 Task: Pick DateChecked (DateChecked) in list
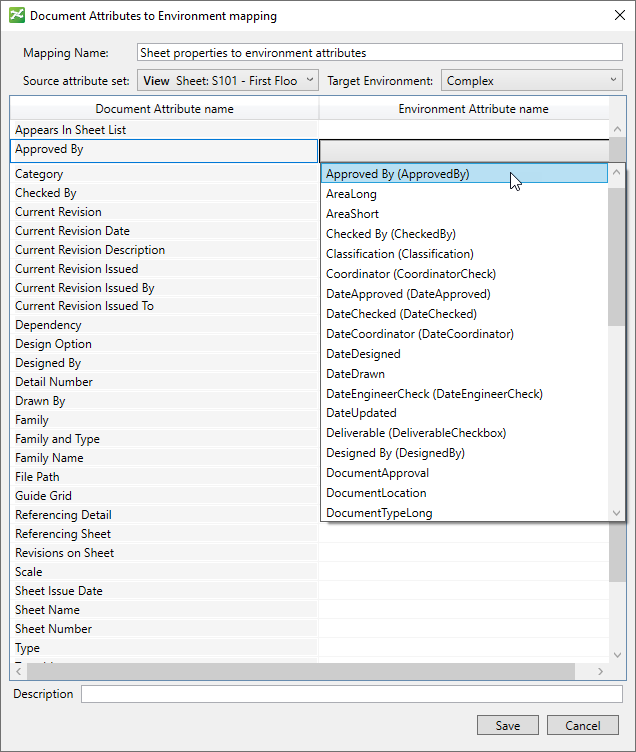(464, 314)
